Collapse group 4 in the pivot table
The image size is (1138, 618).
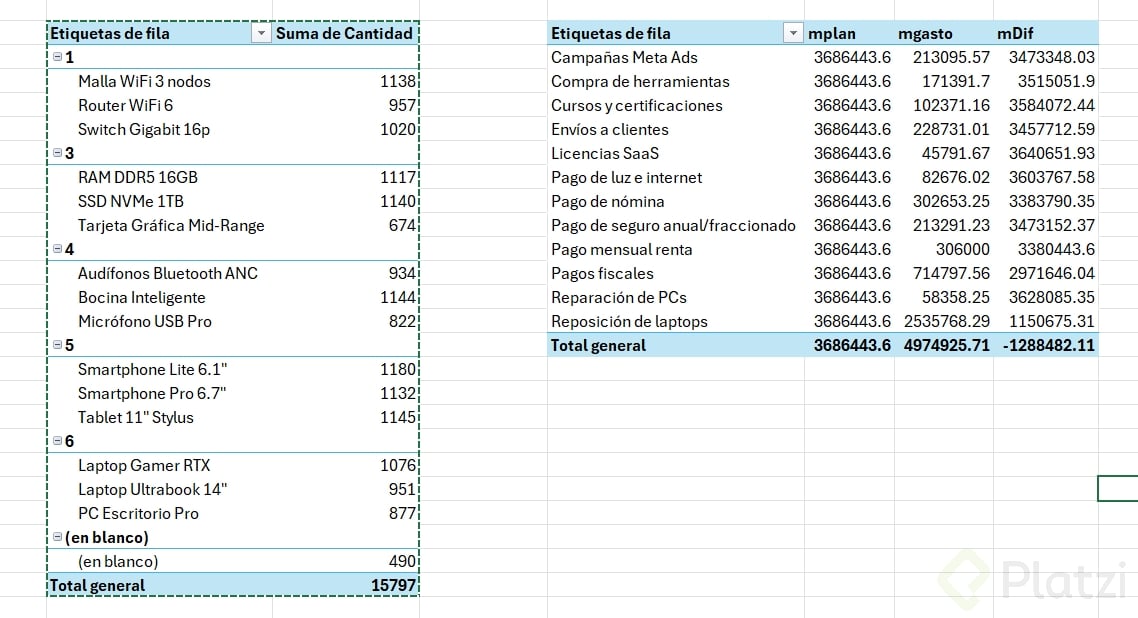click(x=57, y=249)
